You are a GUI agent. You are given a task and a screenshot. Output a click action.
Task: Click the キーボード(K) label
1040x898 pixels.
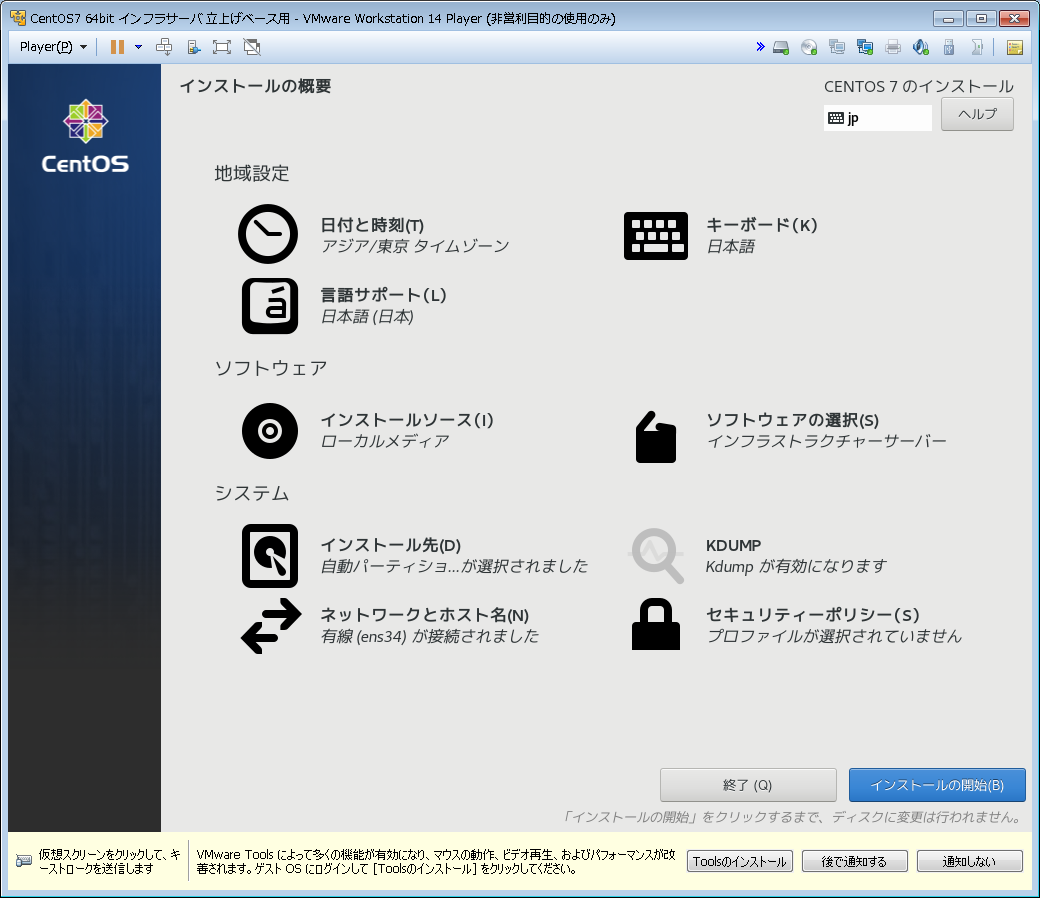point(761,225)
